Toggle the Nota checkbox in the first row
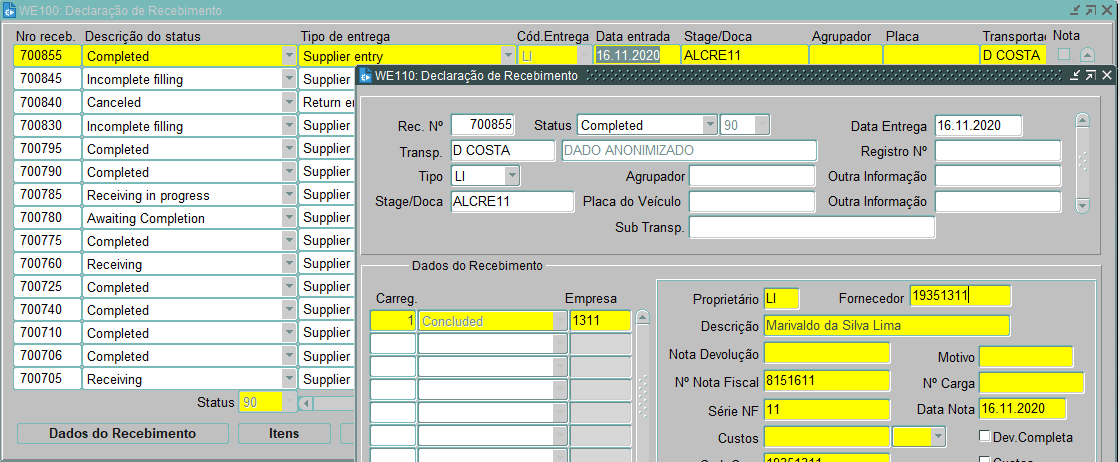This screenshot has height=462, width=1120. click(1064, 55)
